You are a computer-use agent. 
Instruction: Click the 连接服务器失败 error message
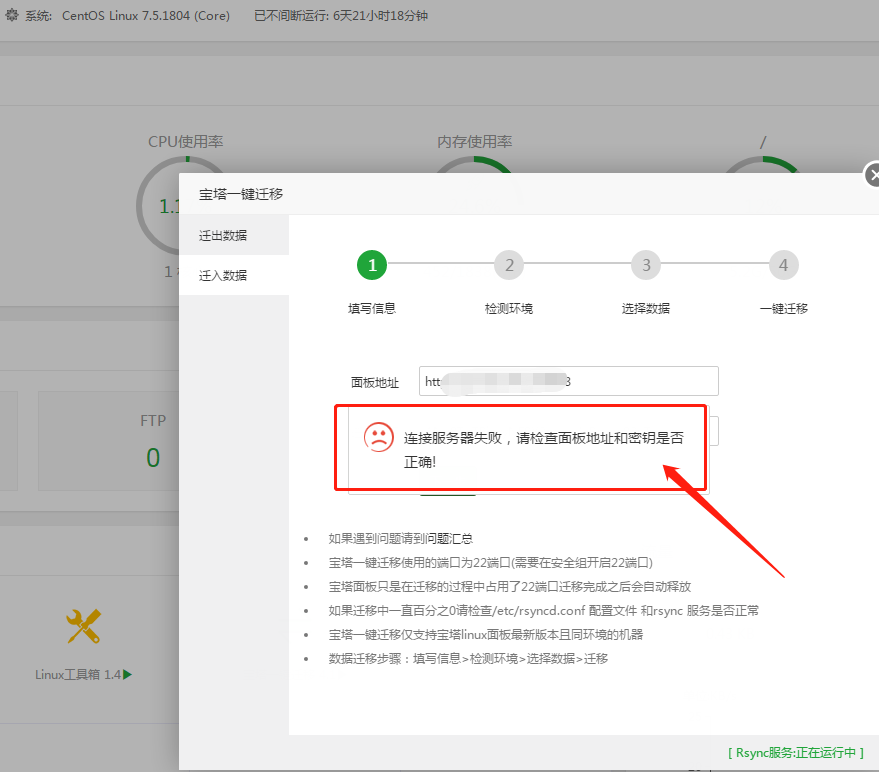[x=544, y=450]
